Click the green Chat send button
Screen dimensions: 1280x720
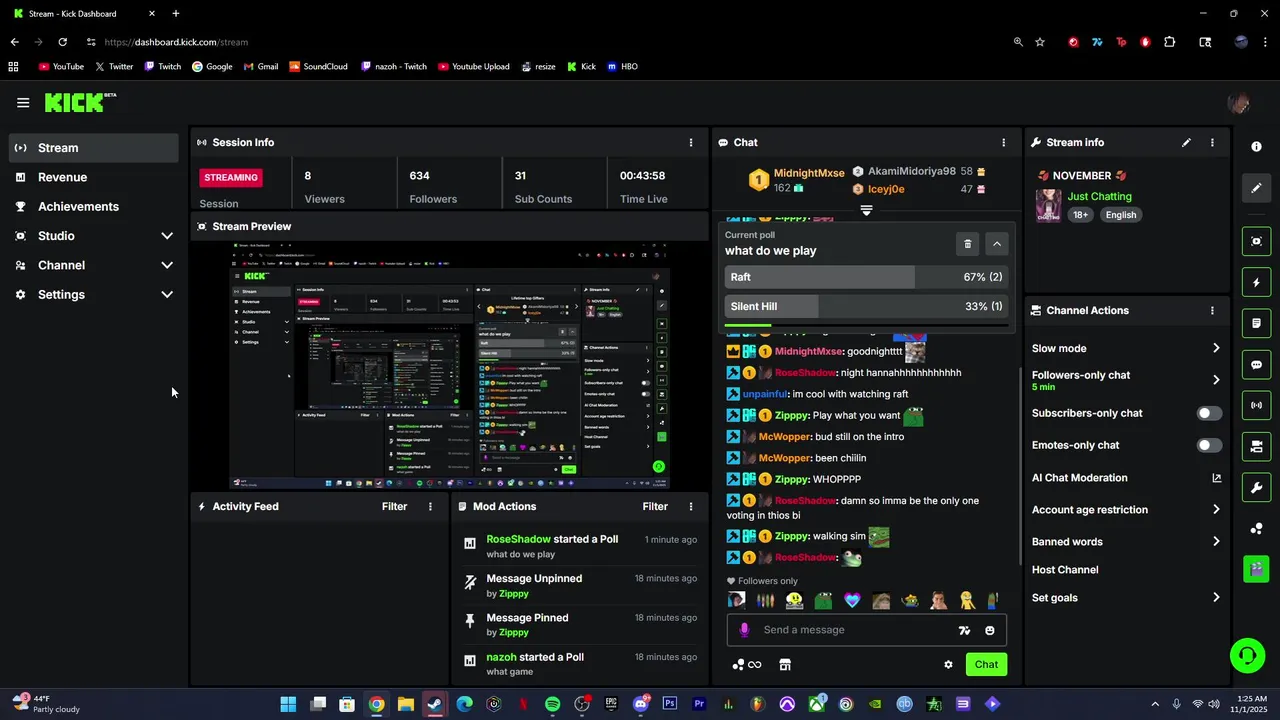click(986, 664)
